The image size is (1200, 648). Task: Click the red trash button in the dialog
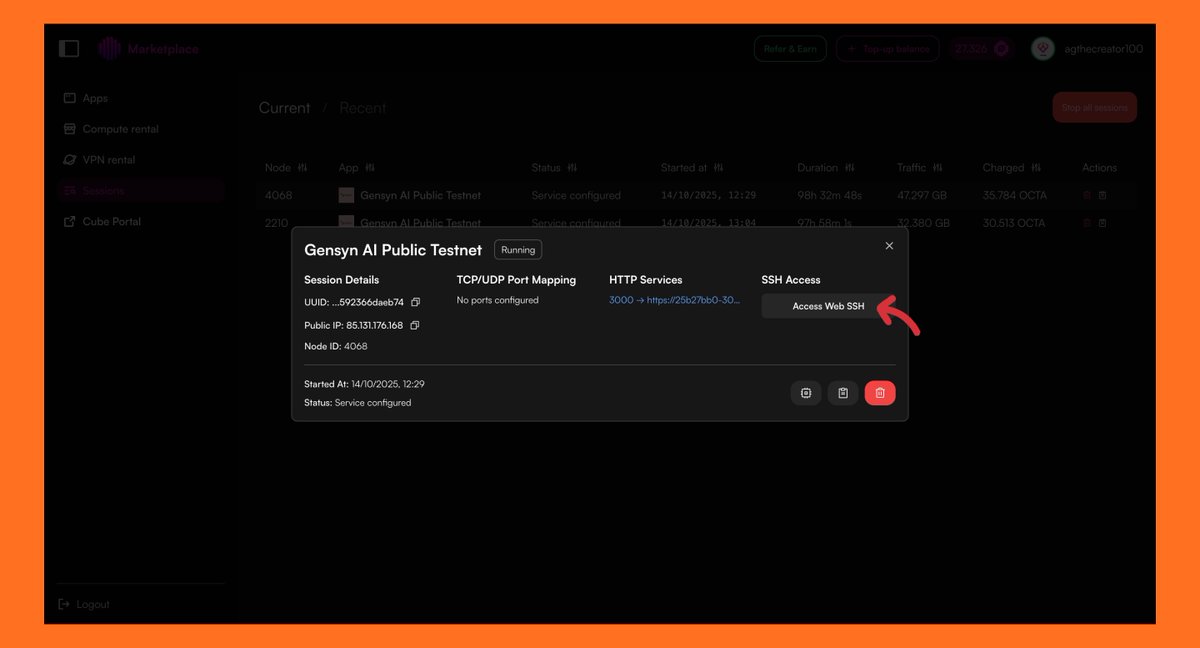coord(880,393)
